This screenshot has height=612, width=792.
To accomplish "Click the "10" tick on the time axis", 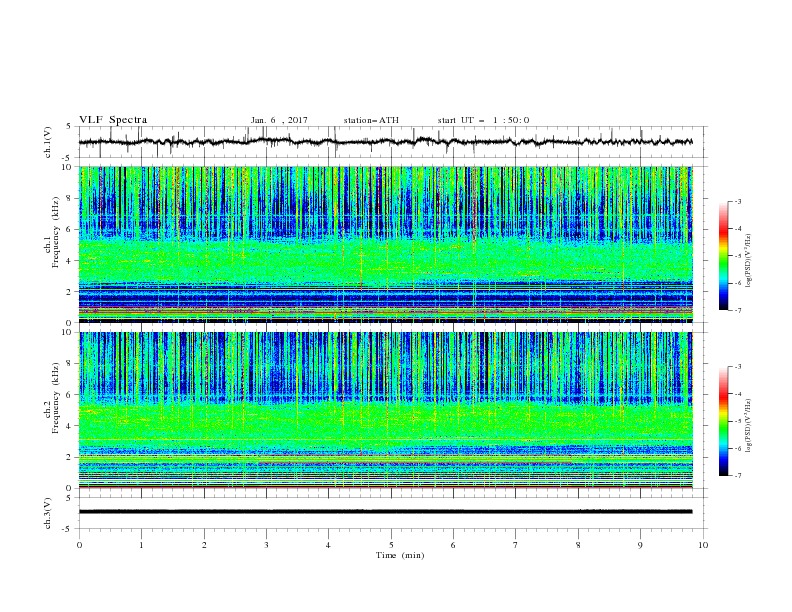I will pyautogui.click(x=703, y=545).
